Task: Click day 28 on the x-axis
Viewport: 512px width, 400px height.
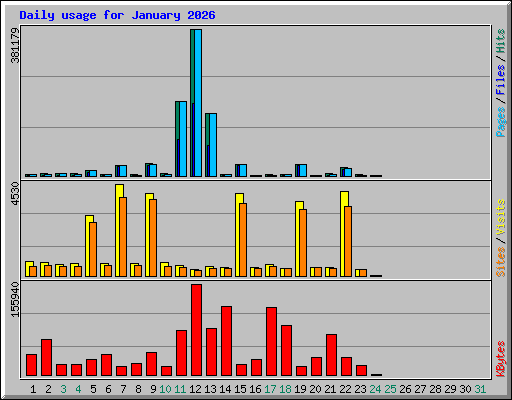Action: (x=435, y=389)
